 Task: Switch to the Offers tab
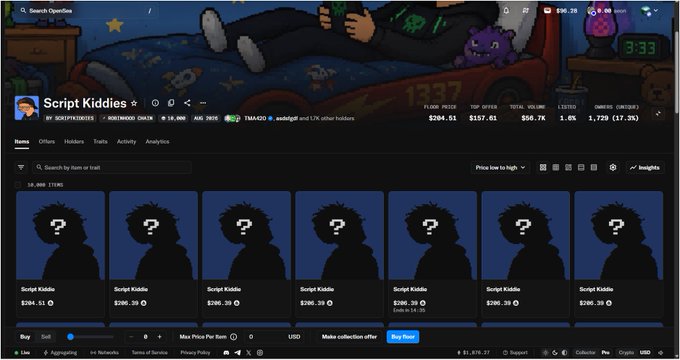tap(47, 141)
